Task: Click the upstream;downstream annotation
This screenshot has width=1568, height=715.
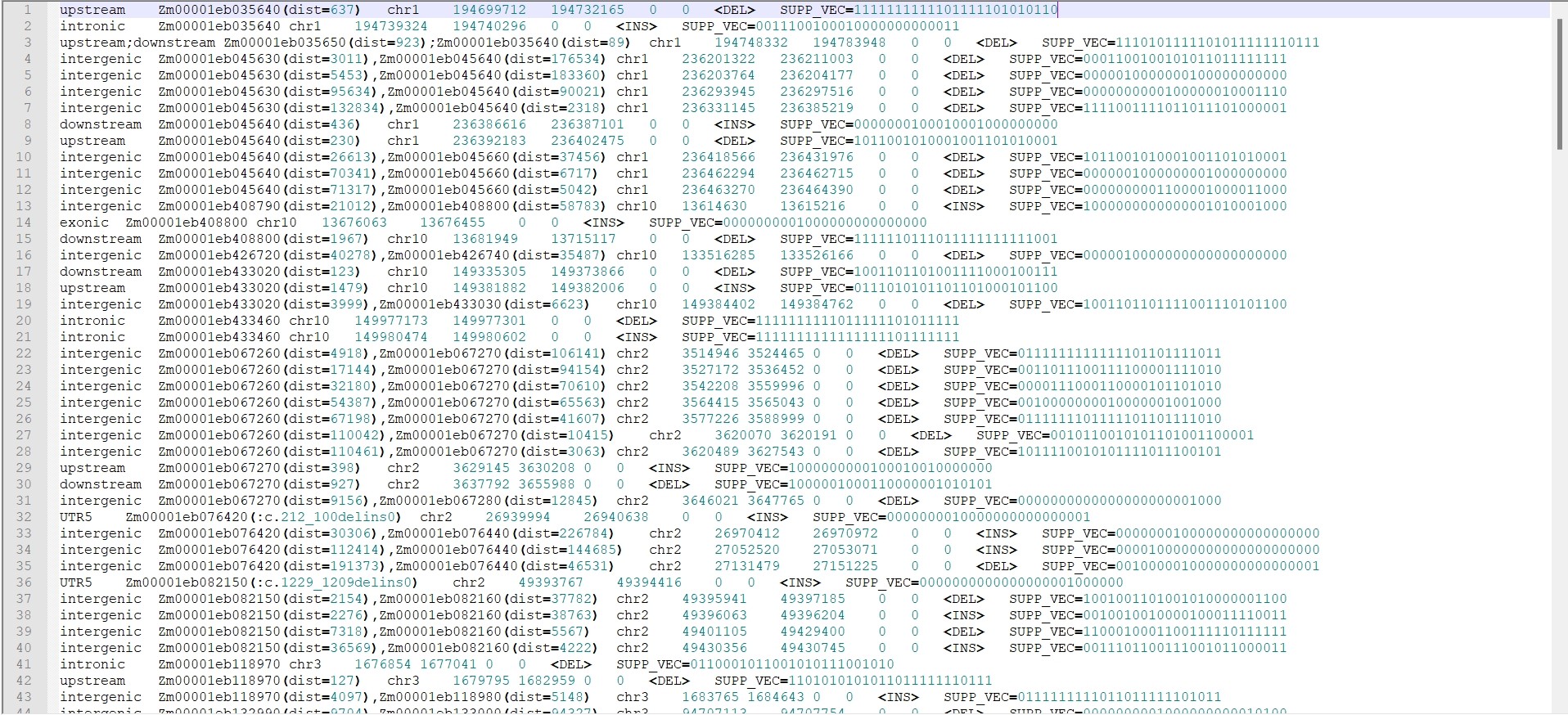Action: pos(137,43)
